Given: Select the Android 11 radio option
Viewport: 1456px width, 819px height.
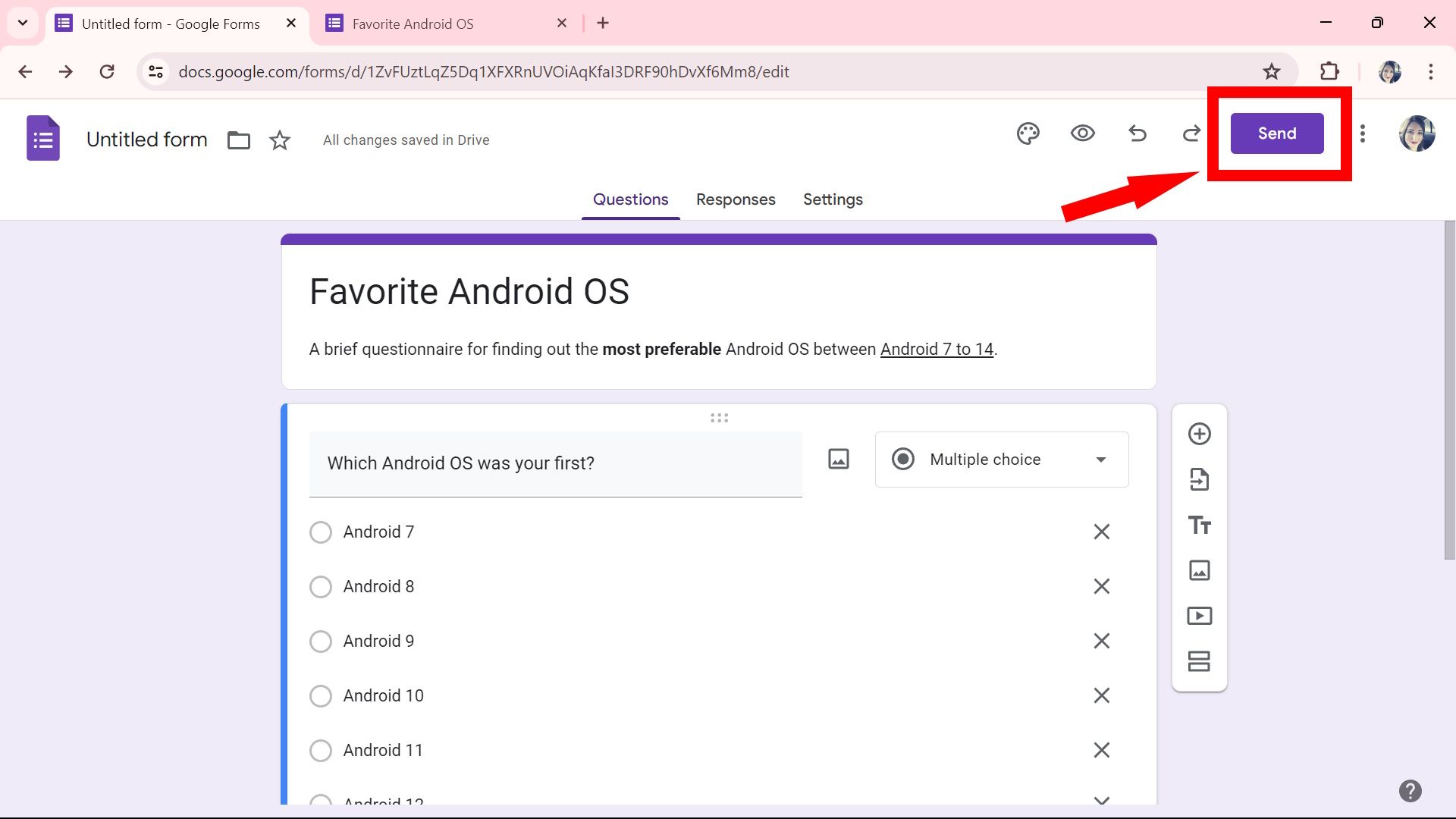Looking at the screenshot, I should 321,750.
